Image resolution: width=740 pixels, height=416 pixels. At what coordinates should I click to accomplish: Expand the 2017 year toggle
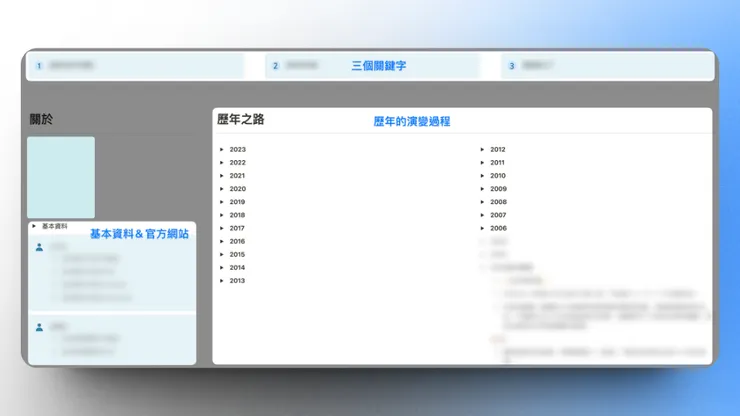pos(222,228)
